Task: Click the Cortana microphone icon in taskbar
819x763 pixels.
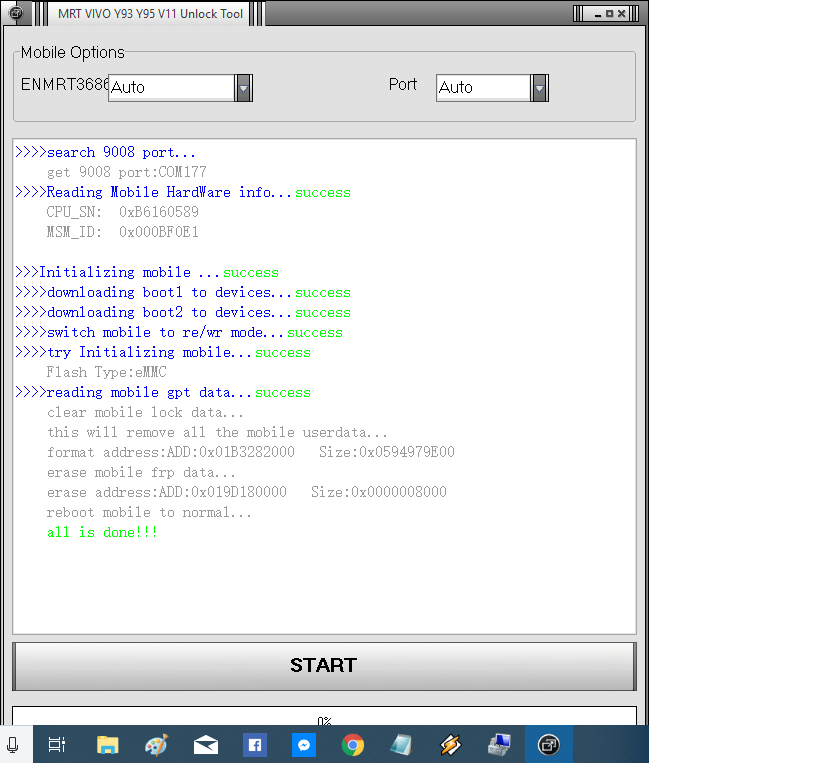Action: point(13,745)
